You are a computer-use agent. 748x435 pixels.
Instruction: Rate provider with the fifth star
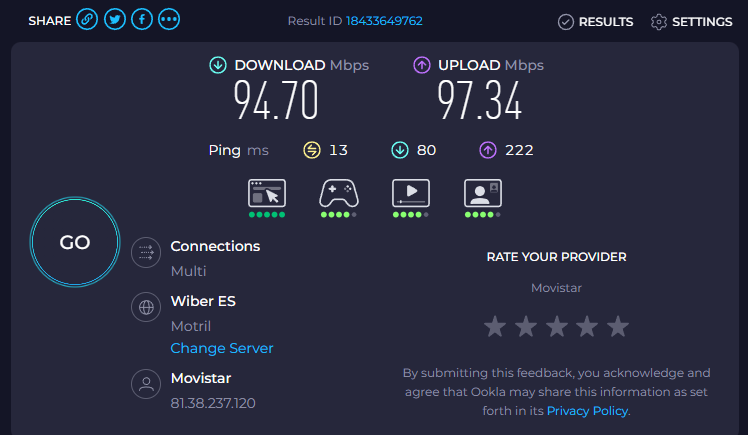coord(618,326)
